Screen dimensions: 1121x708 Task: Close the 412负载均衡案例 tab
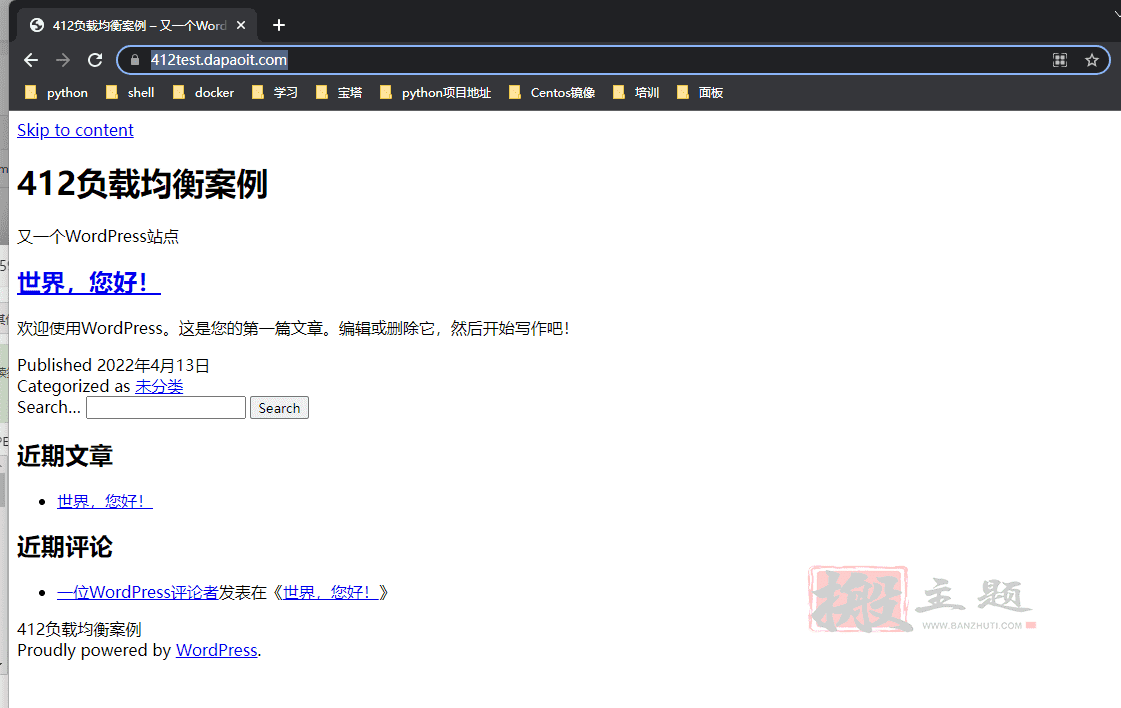[241, 26]
